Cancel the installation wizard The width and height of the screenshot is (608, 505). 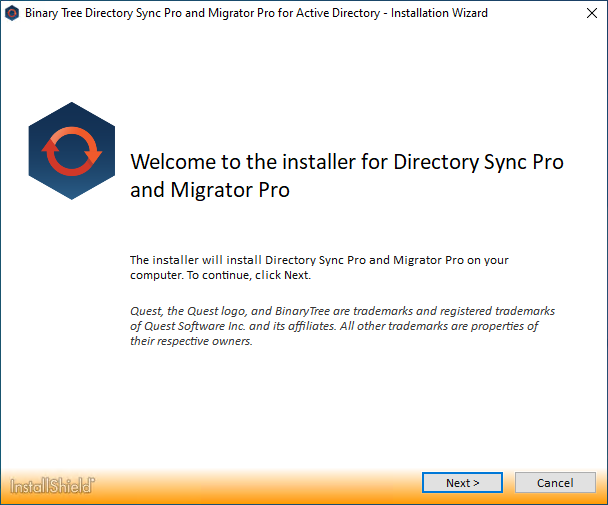555,483
